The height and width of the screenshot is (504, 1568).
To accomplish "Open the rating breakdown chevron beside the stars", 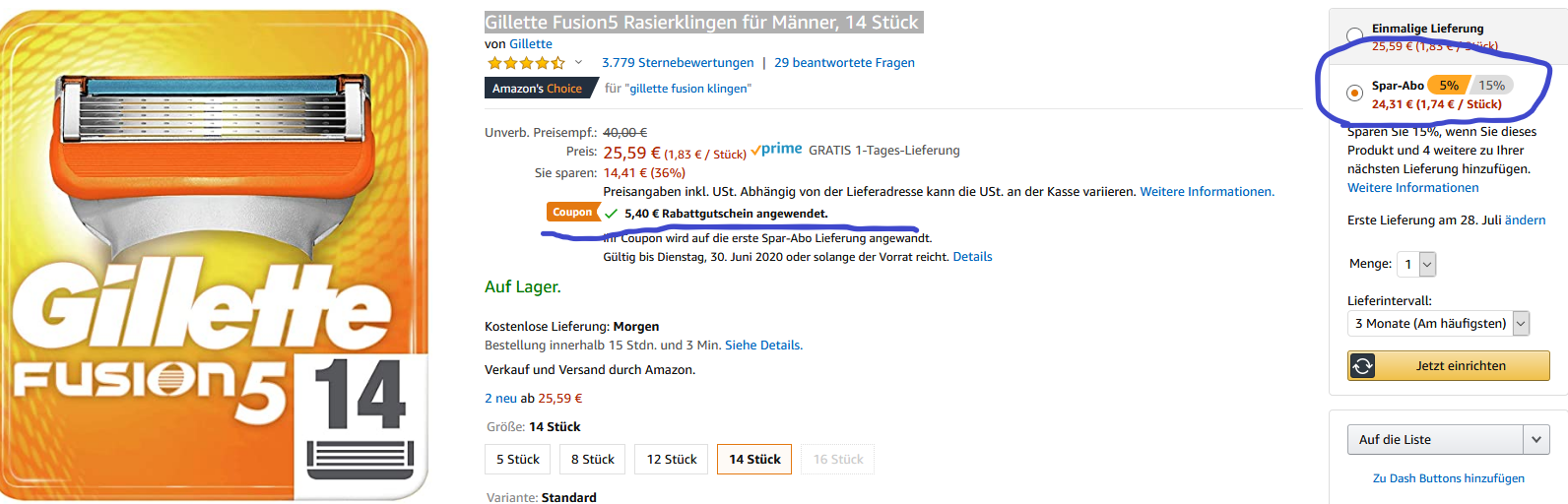I will tap(578, 63).
